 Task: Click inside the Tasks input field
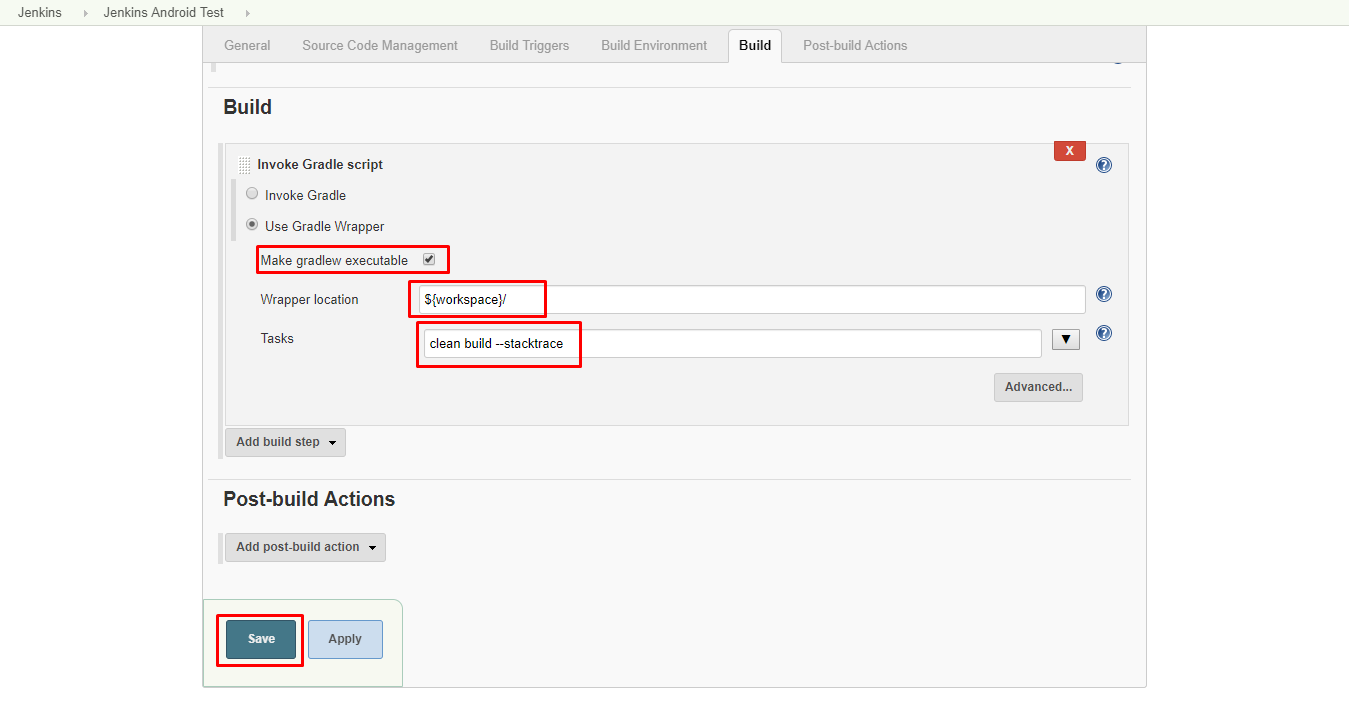[x=700, y=342]
